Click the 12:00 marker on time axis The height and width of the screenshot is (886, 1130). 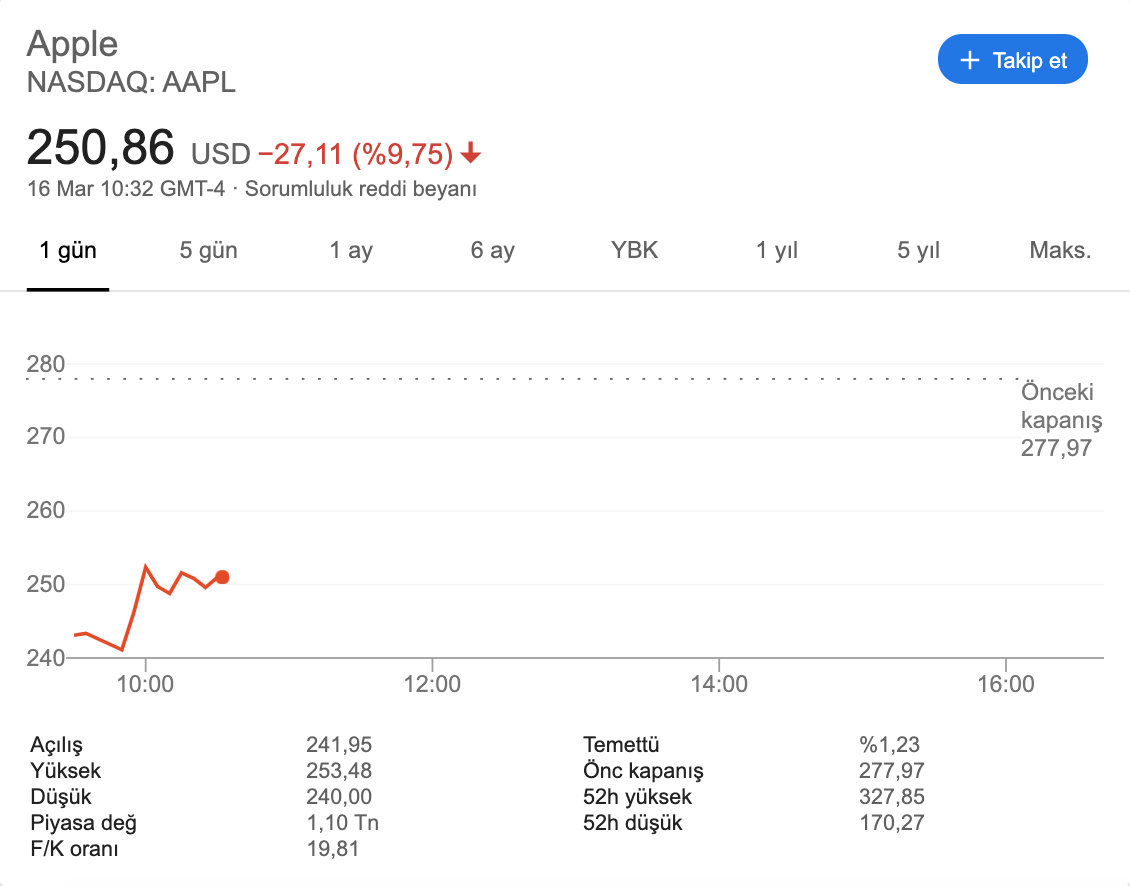(x=432, y=683)
